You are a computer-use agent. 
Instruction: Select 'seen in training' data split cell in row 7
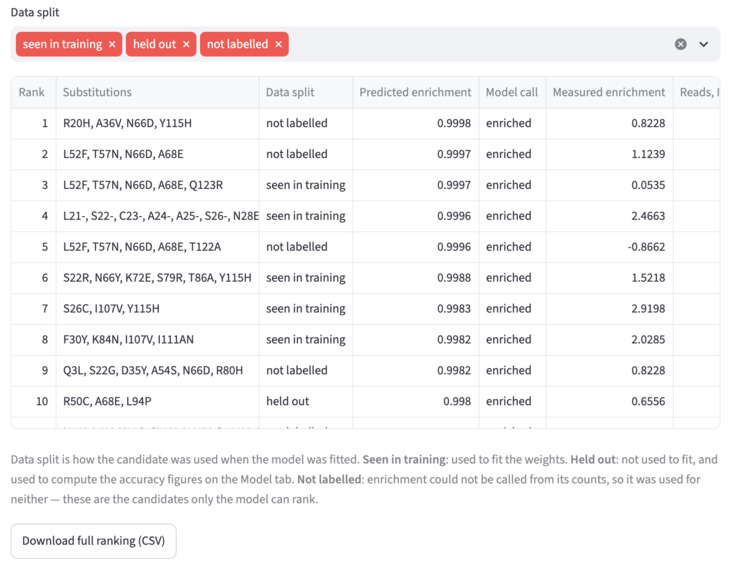coord(306,309)
